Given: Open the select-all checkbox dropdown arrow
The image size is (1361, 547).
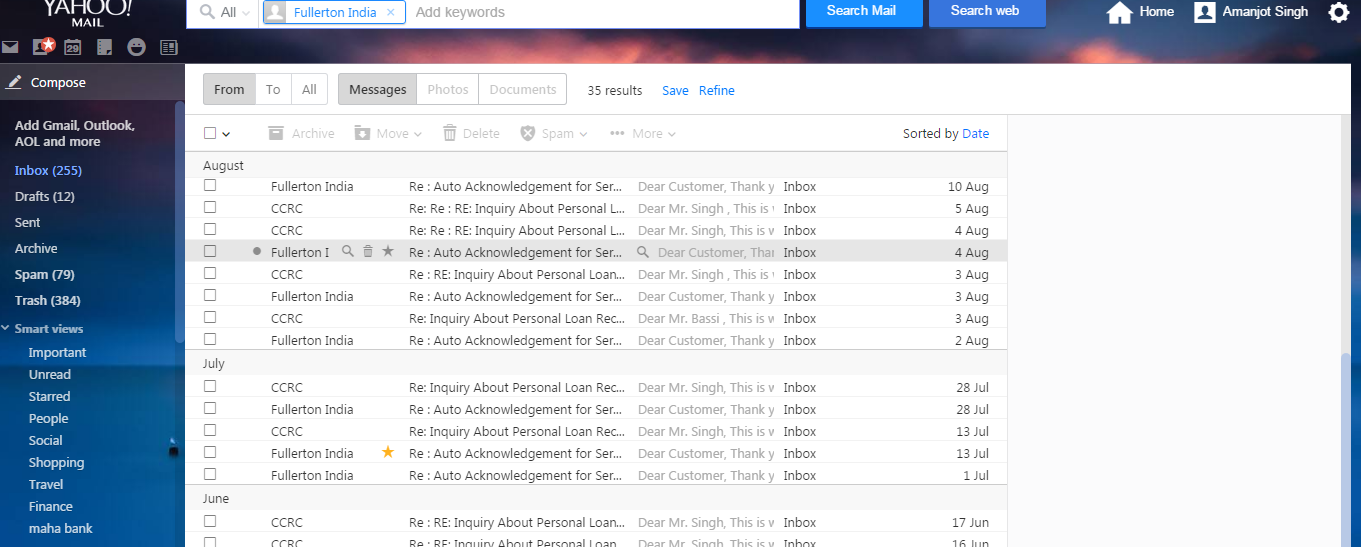Looking at the screenshot, I should pyautogui.click(x=226, y=134).
